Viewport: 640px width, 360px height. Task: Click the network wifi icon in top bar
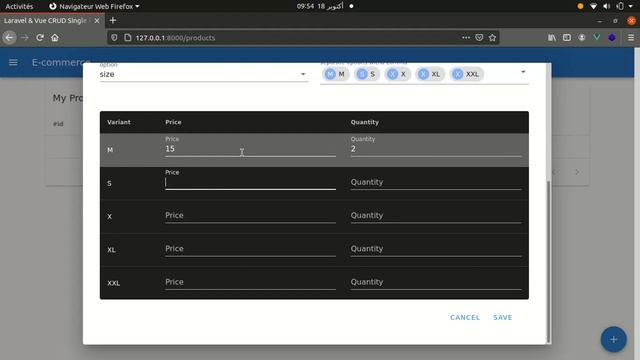593,6
